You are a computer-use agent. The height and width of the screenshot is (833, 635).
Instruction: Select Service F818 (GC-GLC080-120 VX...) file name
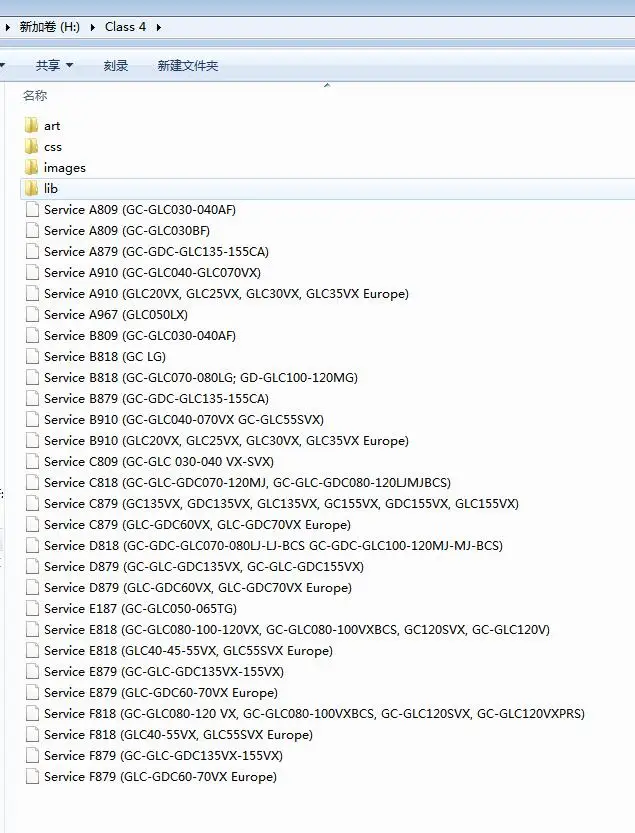coord(315,713)
